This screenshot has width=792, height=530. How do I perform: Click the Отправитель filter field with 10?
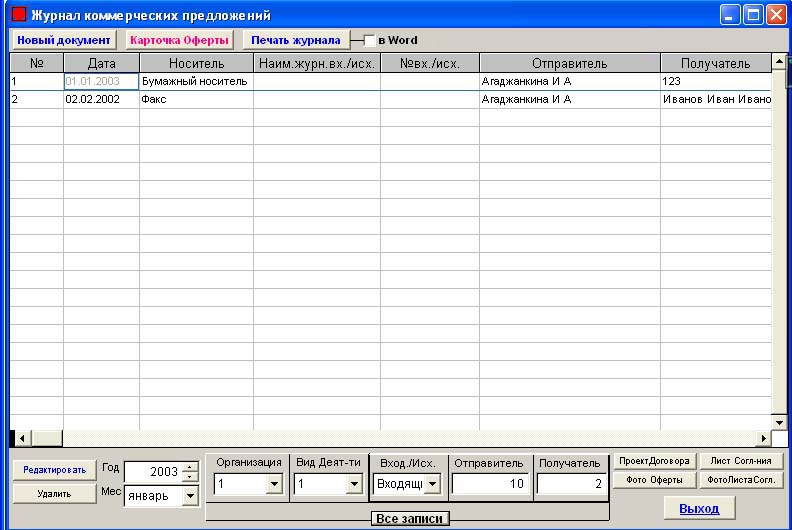490,484
